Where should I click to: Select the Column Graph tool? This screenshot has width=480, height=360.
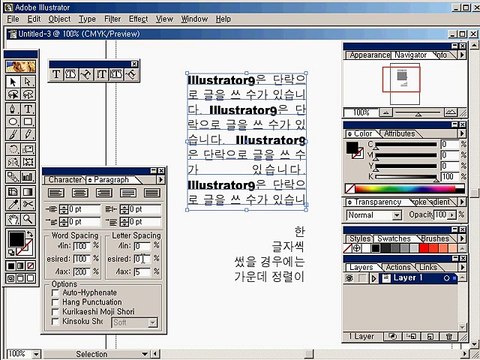pos(28,177)
